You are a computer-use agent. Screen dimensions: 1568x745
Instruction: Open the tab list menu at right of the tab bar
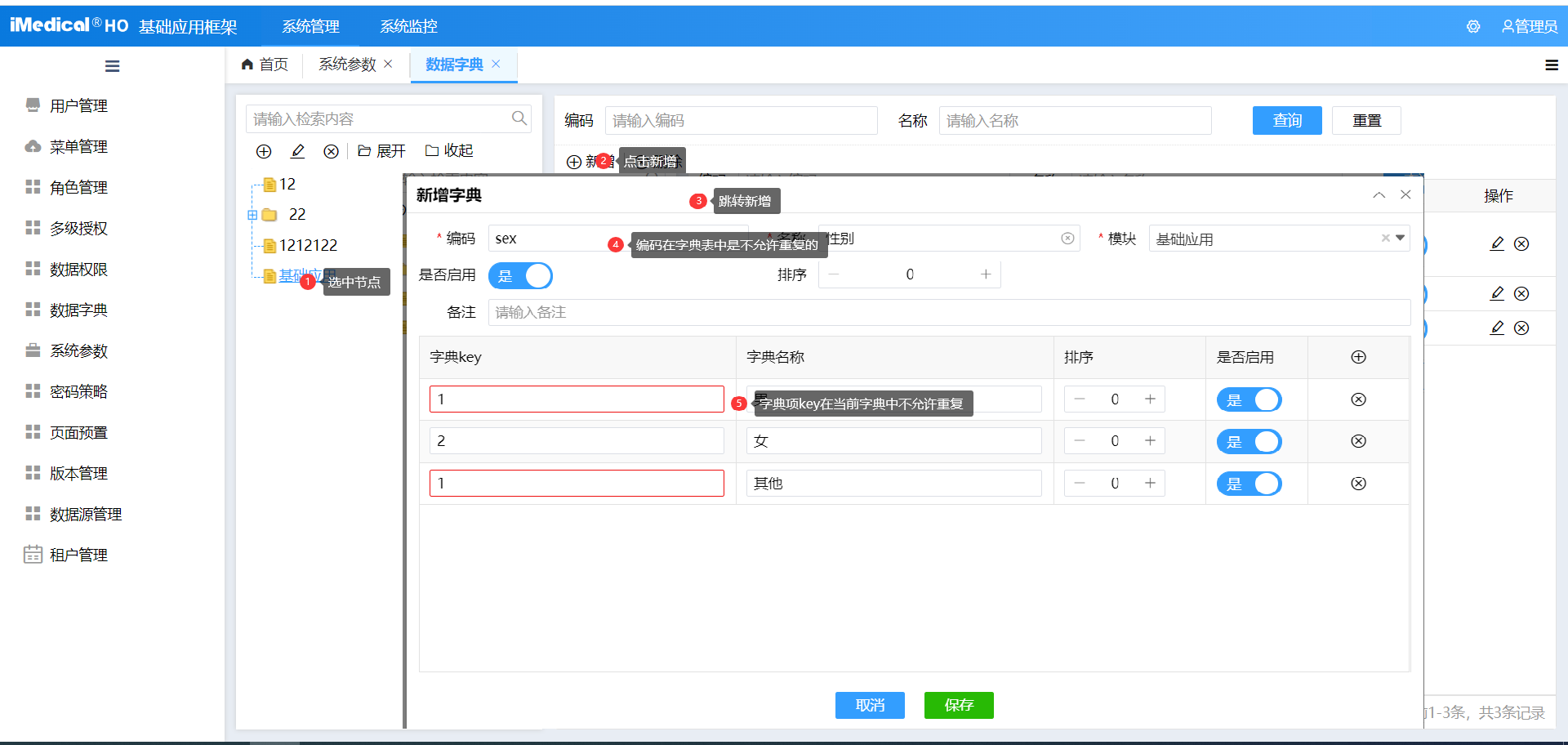tap(1552, 65)
